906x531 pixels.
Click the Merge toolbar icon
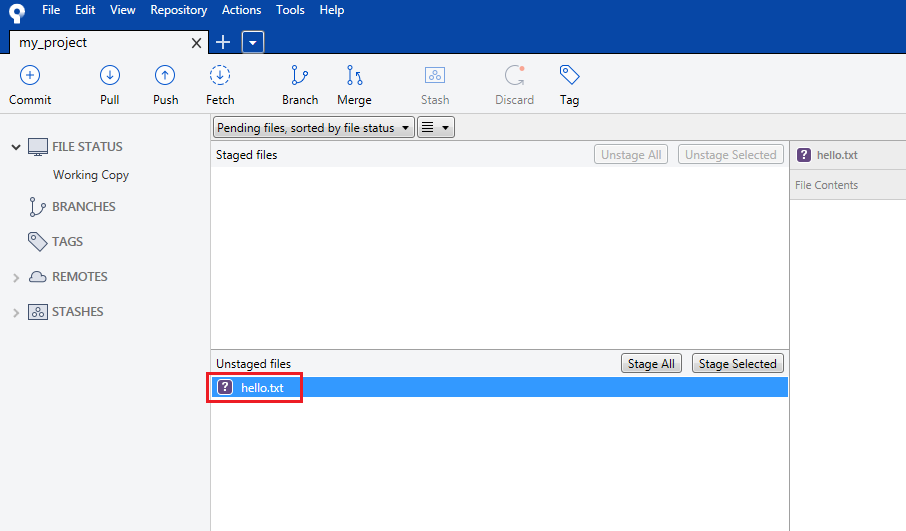coord(354,76)
